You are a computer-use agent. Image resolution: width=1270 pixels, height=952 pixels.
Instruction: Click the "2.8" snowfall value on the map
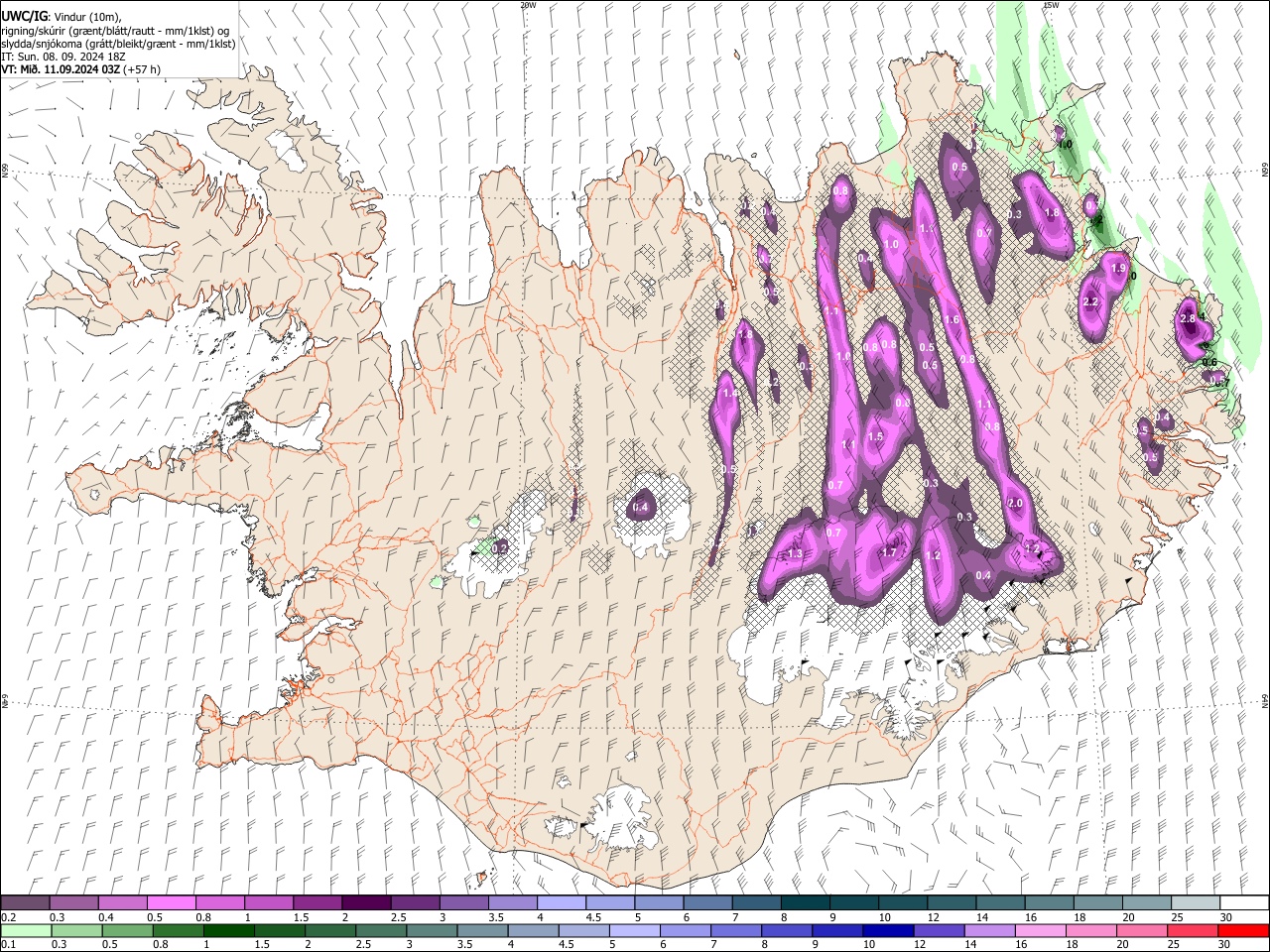point(1188,318)
